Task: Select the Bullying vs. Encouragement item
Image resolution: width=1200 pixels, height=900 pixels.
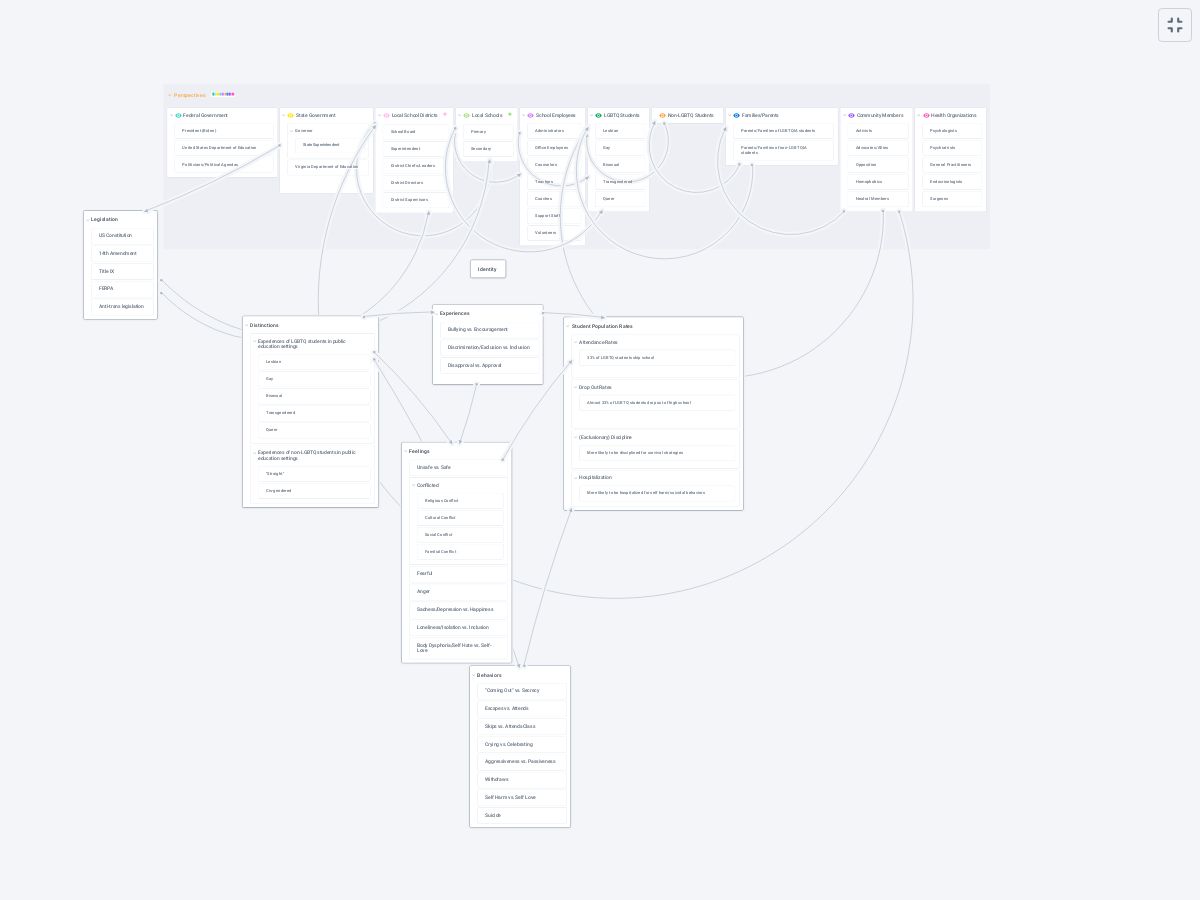Action: pos(478,329)
